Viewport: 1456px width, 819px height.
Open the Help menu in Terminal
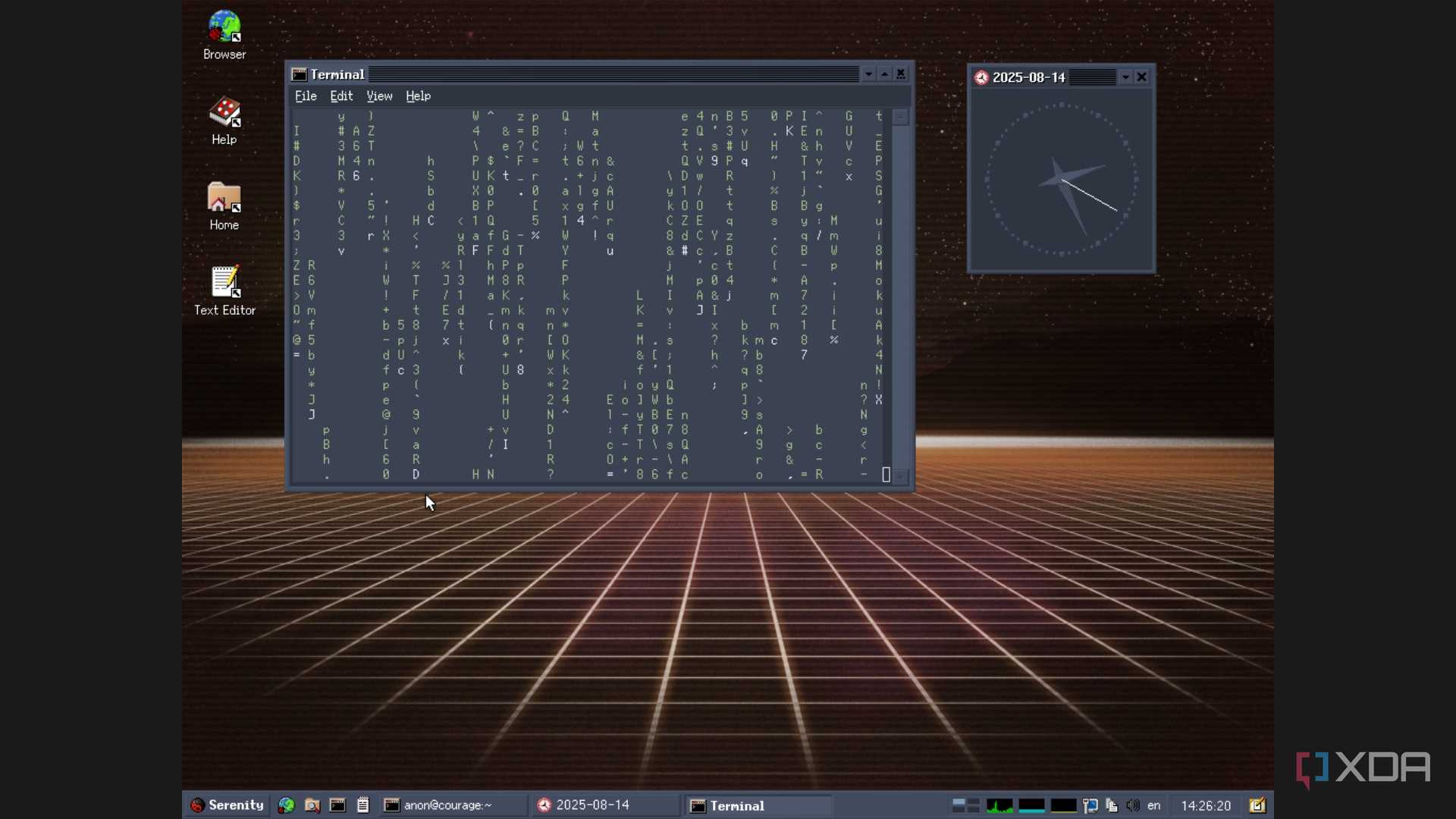tap(418, 96)
